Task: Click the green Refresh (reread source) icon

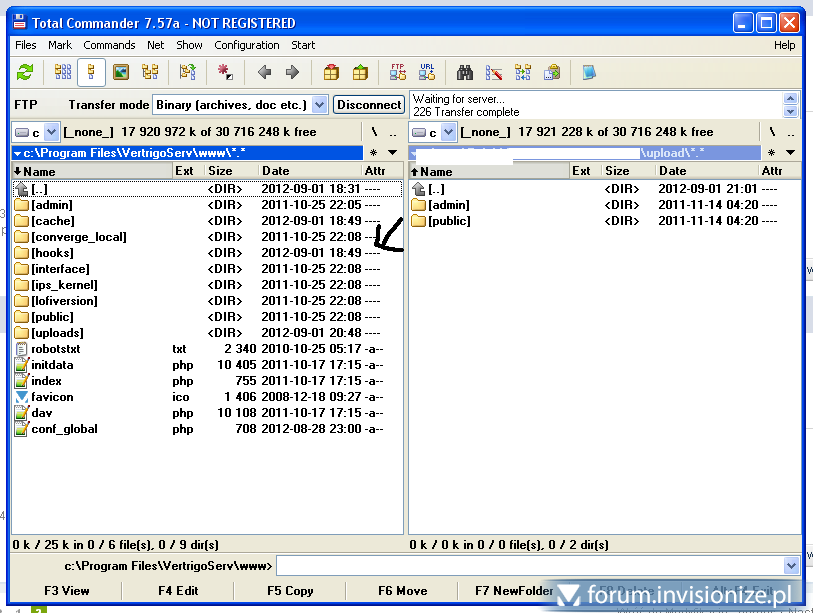Action: pyautogui.click(x=26, y=72)
